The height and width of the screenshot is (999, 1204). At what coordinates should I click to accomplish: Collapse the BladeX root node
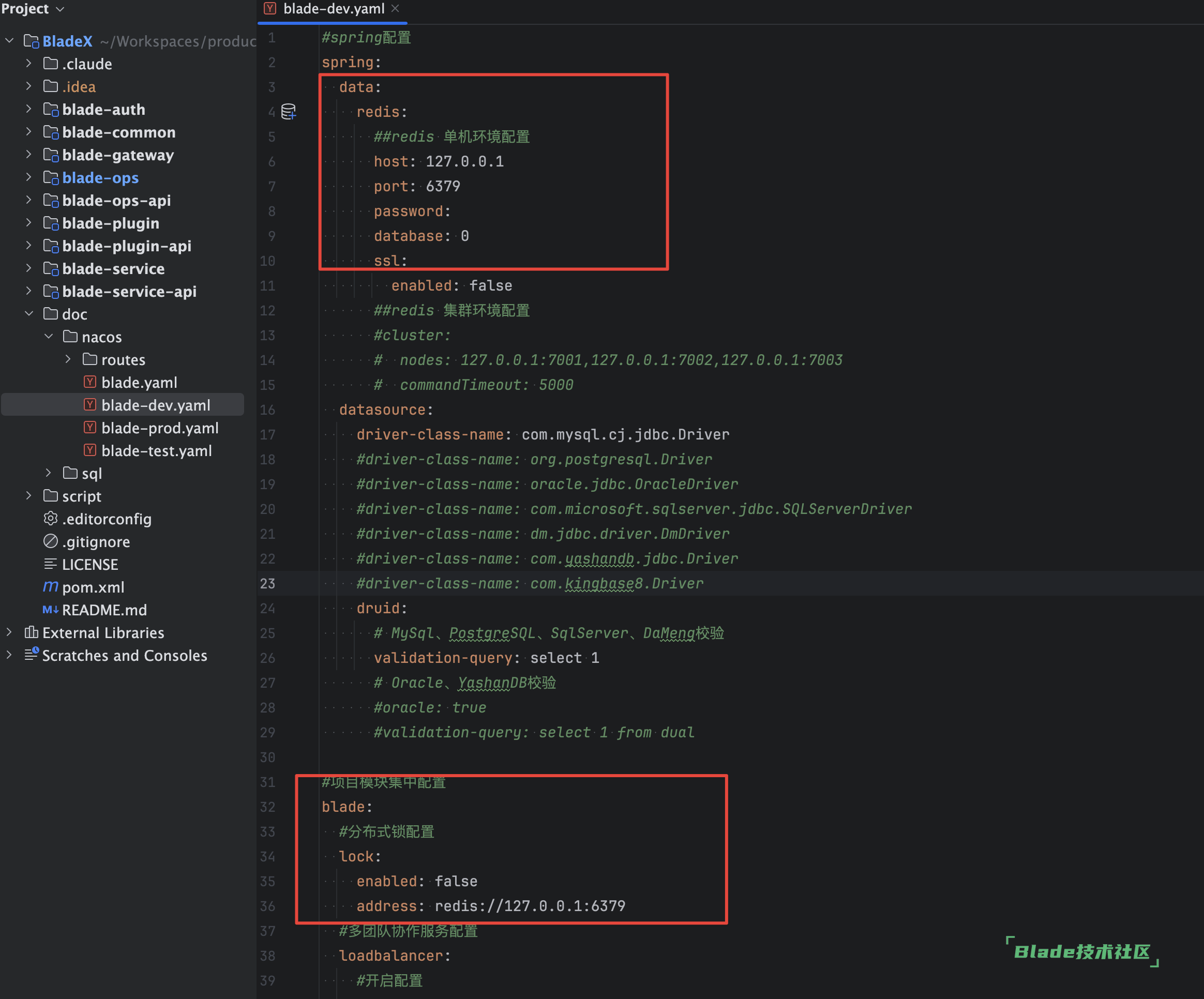click(10, 41)
